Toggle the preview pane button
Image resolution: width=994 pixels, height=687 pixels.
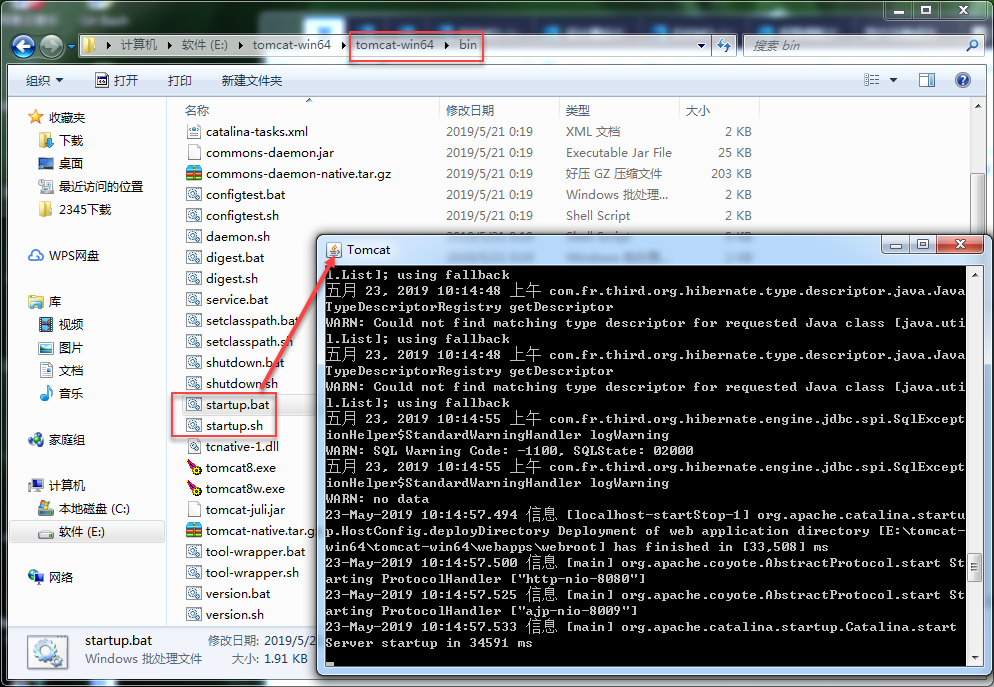point(927,80)
